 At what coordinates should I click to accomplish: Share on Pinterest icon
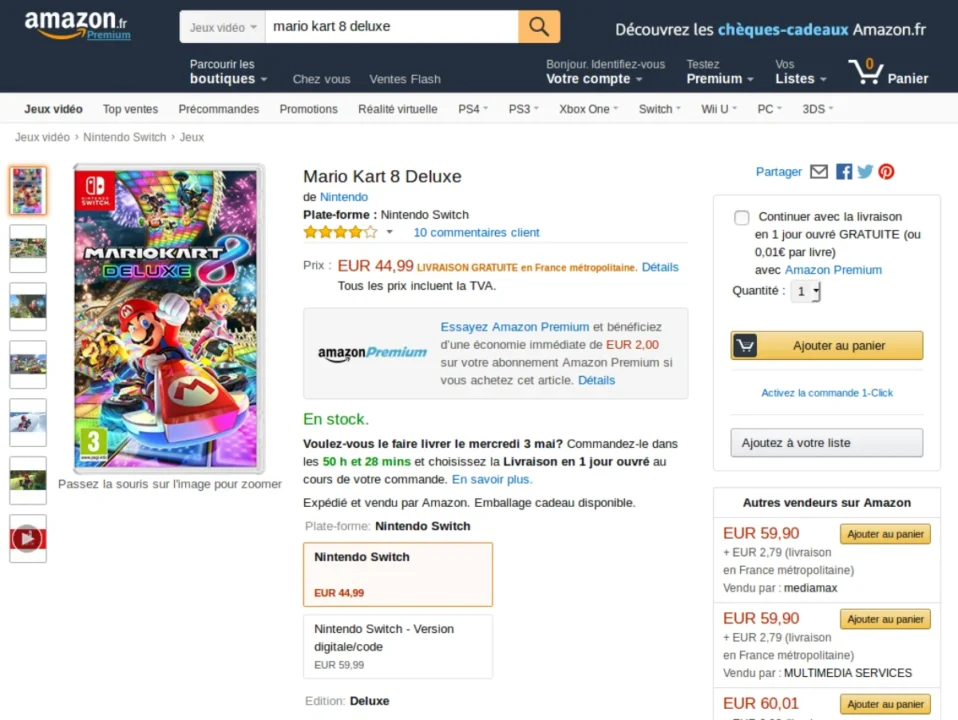tap(886, 172)
